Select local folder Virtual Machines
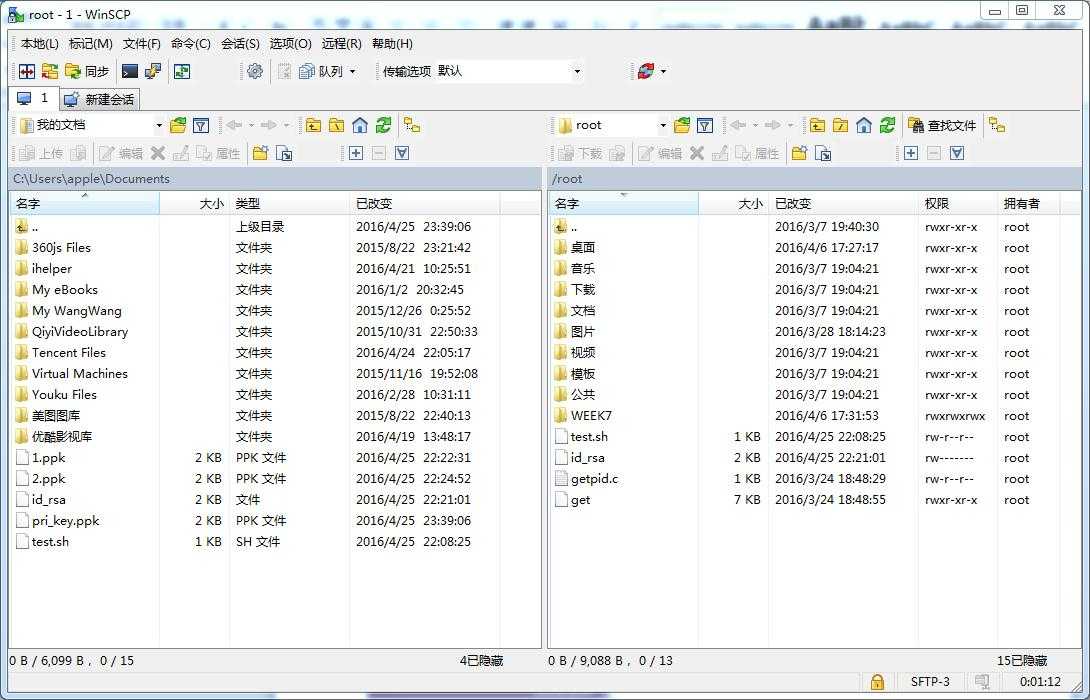 click(80, 373)
